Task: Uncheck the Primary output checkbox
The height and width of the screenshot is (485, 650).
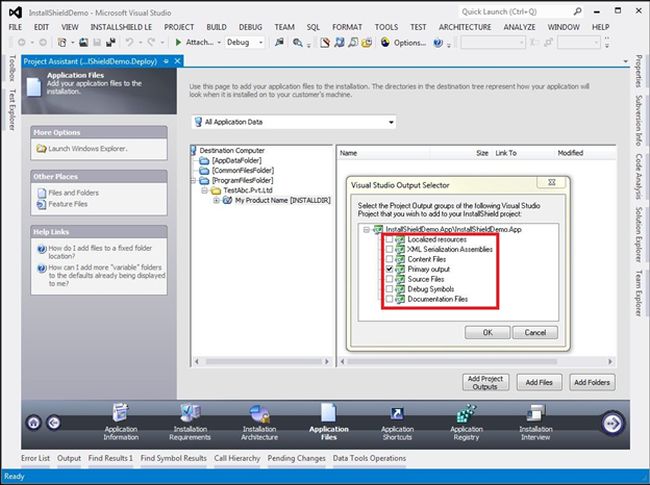Action: [x=389, y=269]
